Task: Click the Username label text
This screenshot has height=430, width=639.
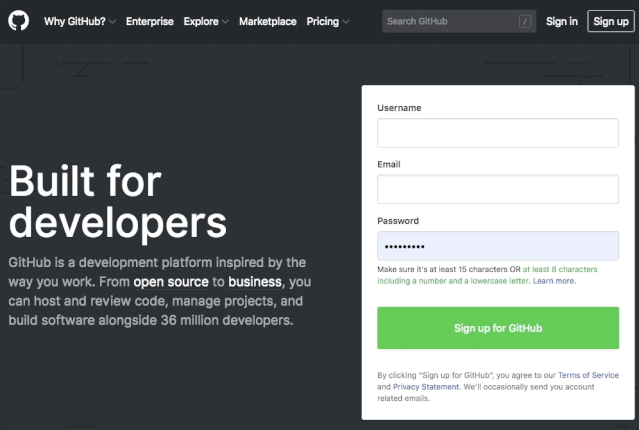Action: click(x=399, y=108)
